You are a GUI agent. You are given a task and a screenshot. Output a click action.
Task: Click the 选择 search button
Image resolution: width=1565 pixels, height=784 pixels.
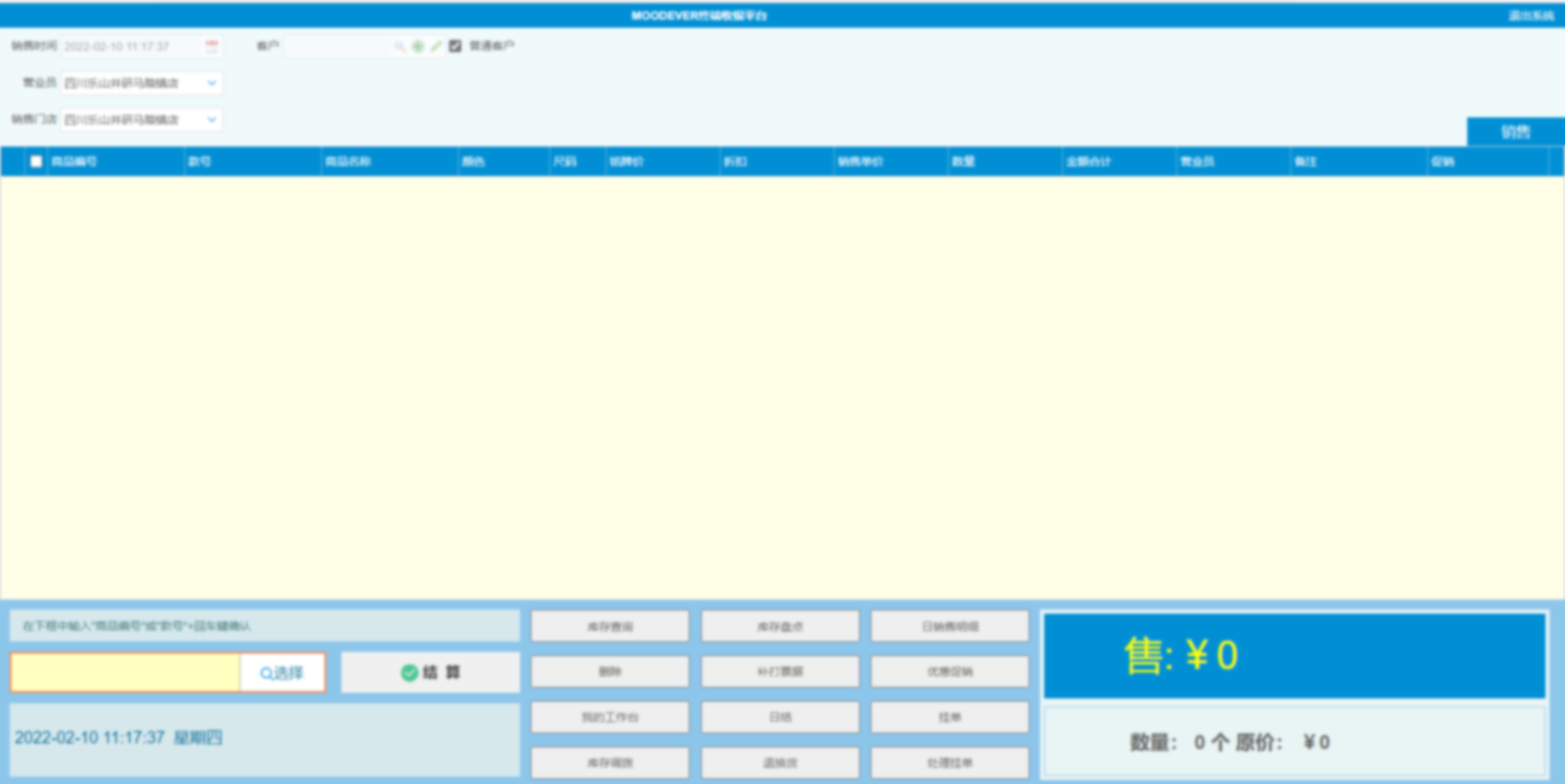click(282, 672)
